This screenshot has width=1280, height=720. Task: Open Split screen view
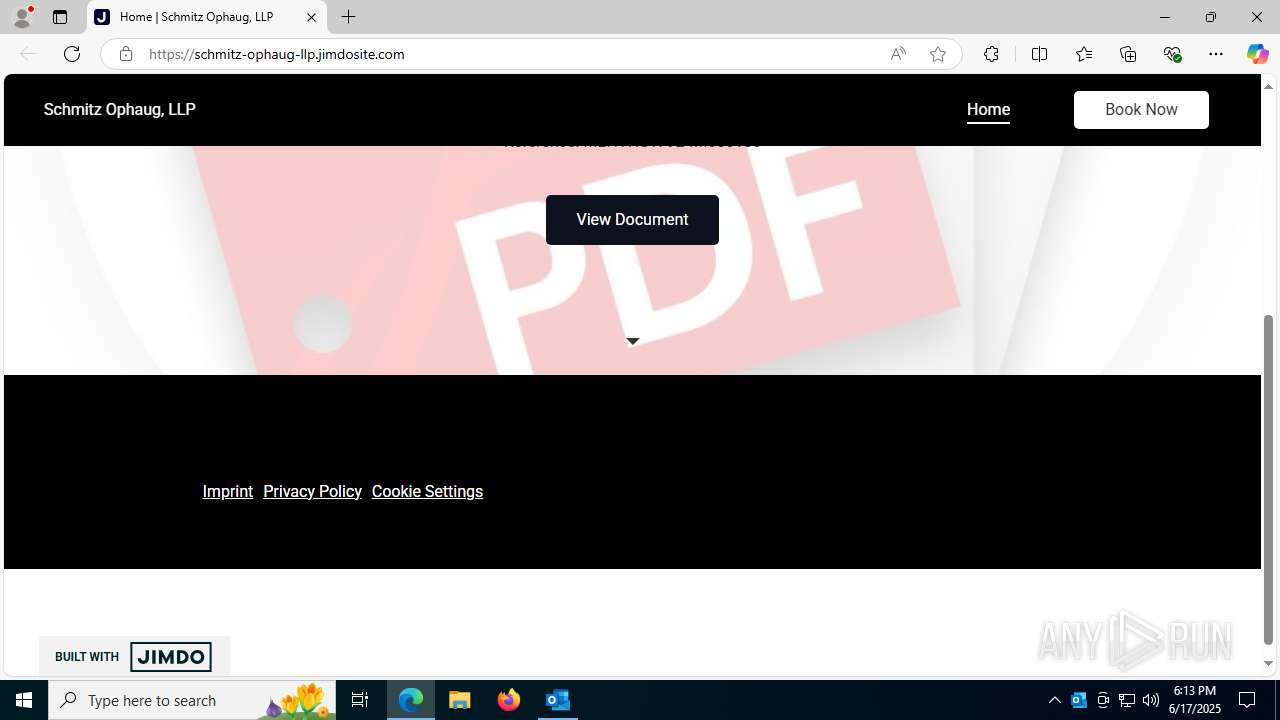pyautogui.click(x=1039, y=54)
